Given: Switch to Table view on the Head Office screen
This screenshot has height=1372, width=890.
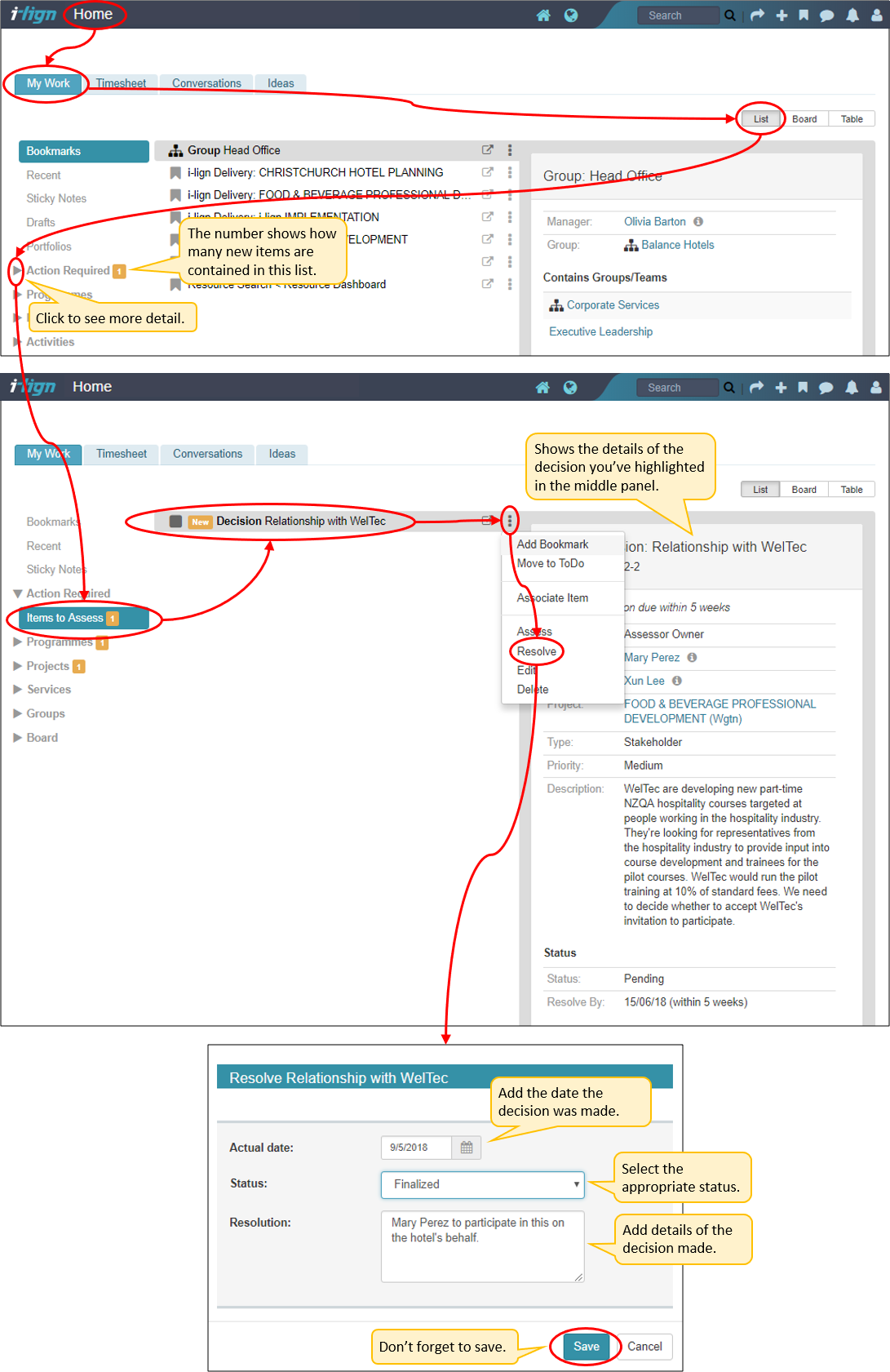Looking at the screenshot, I should click(x=852, y=119).
